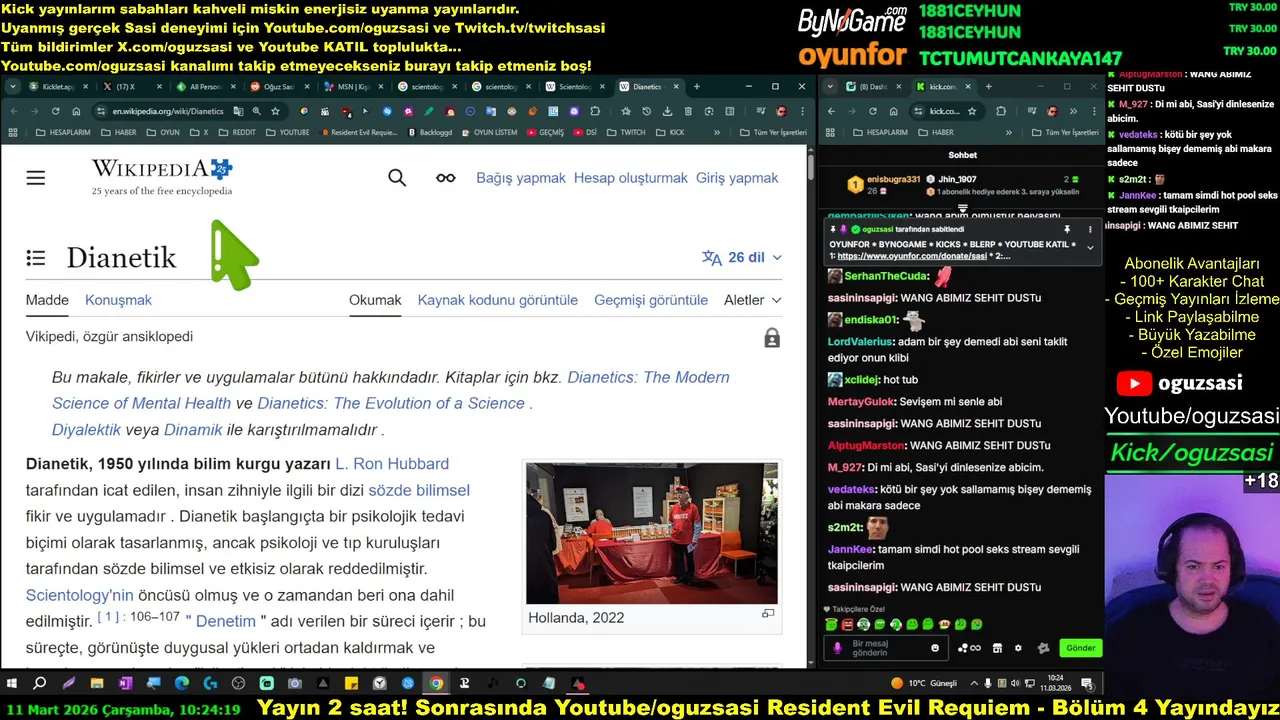The height and width of the screenshot is (720, 1280).
Task: Click Giriş yapmak login link
Action: [x=737, y=178]
